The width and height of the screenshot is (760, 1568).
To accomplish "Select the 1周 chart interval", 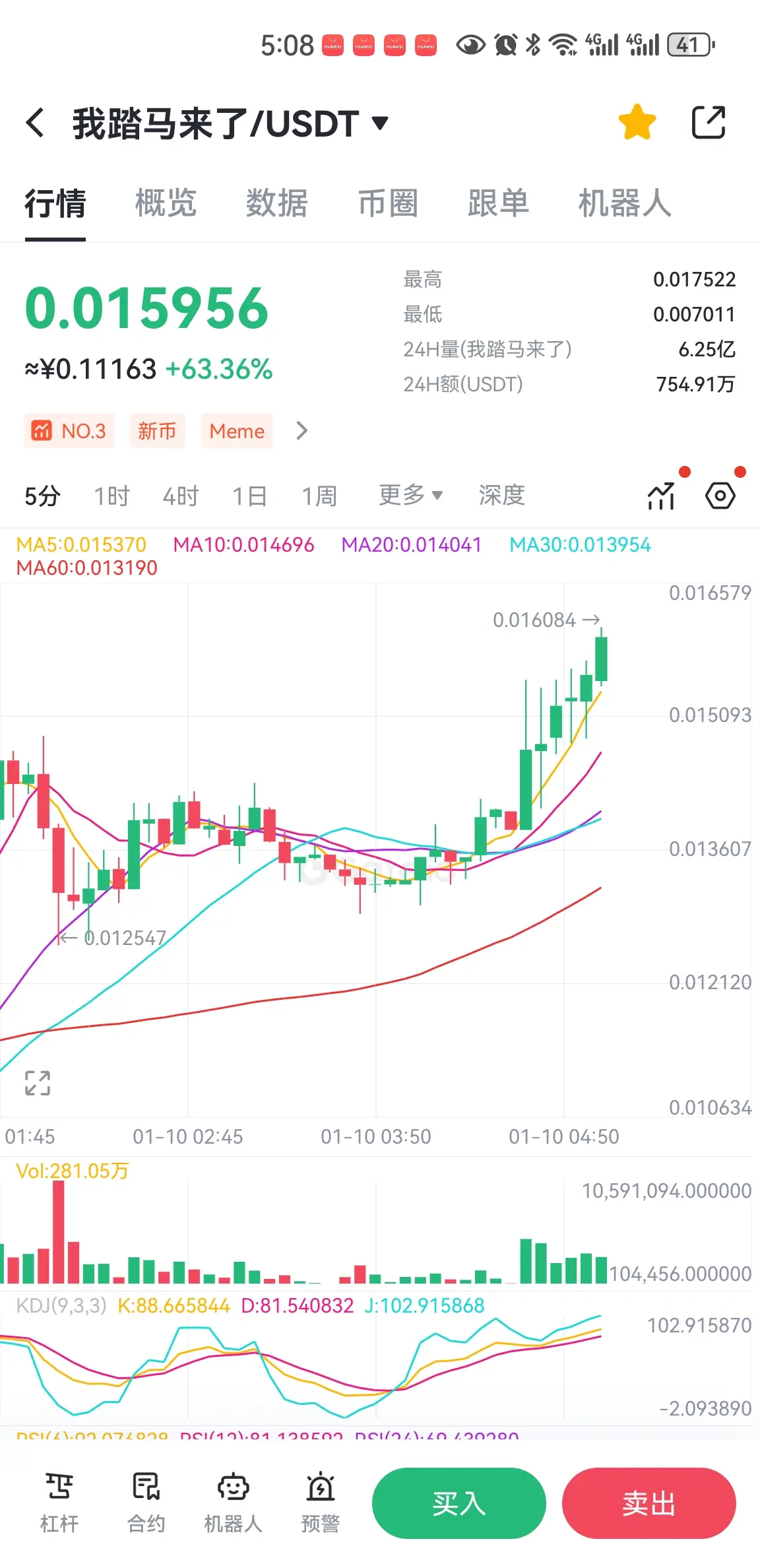I will click(x=319, y=496).
